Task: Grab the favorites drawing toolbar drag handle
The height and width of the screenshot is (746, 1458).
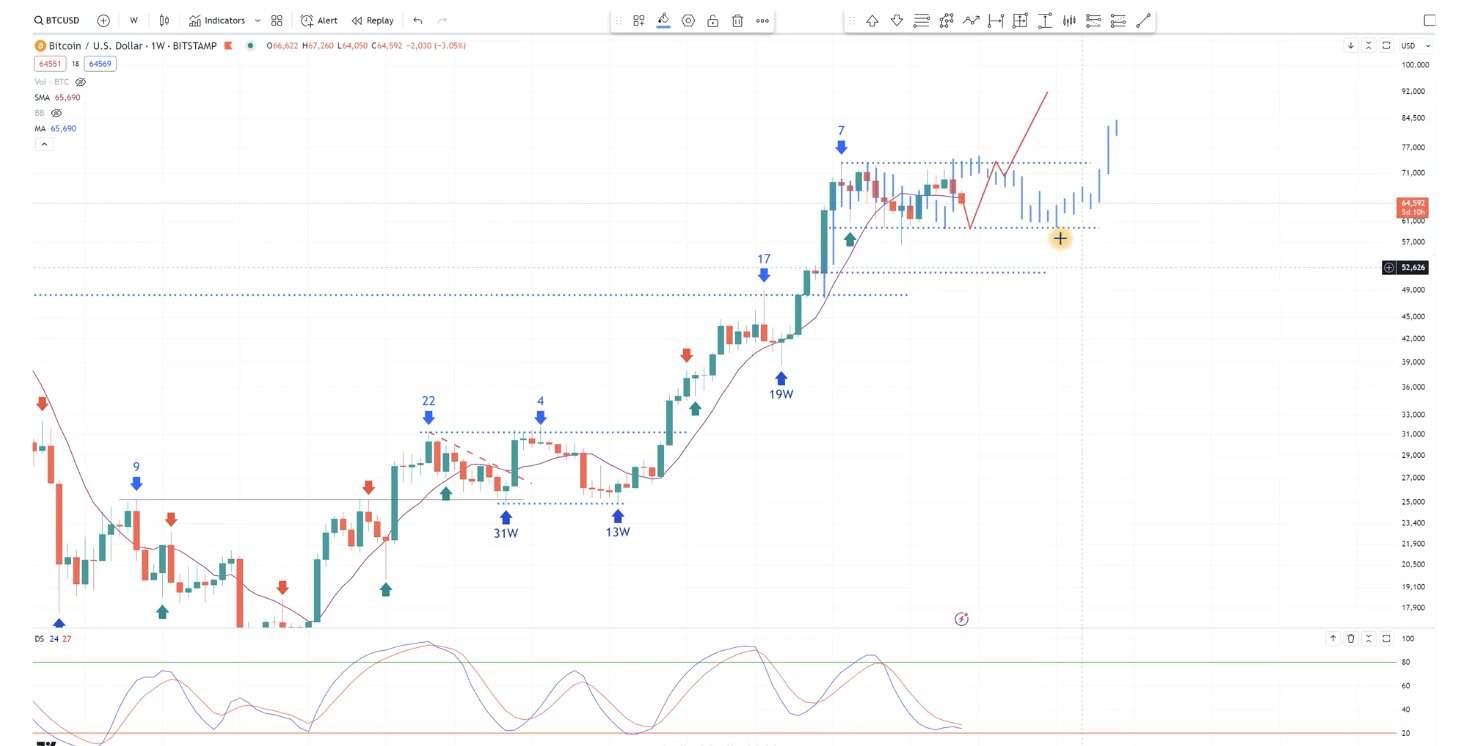Action: (851, 20)
